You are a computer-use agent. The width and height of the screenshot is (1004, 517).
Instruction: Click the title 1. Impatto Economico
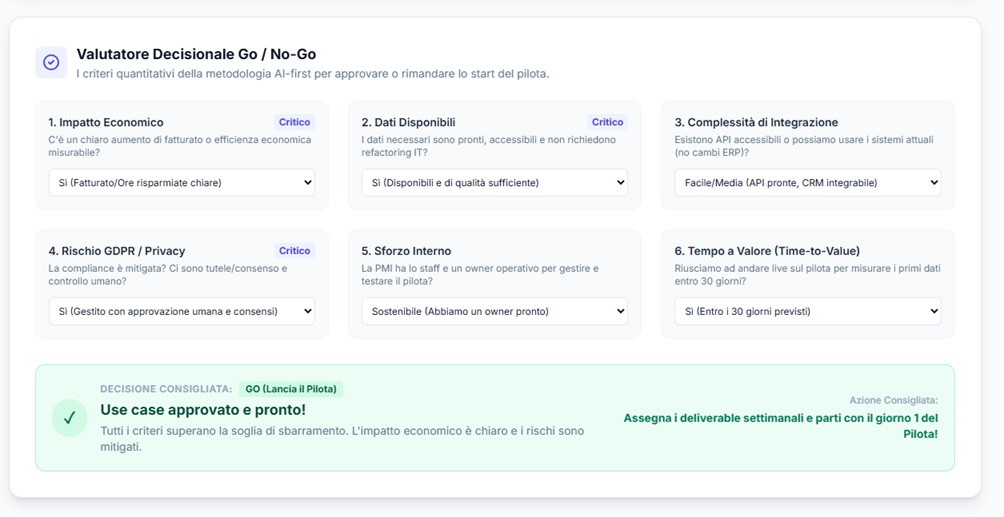tap(106, 122)
